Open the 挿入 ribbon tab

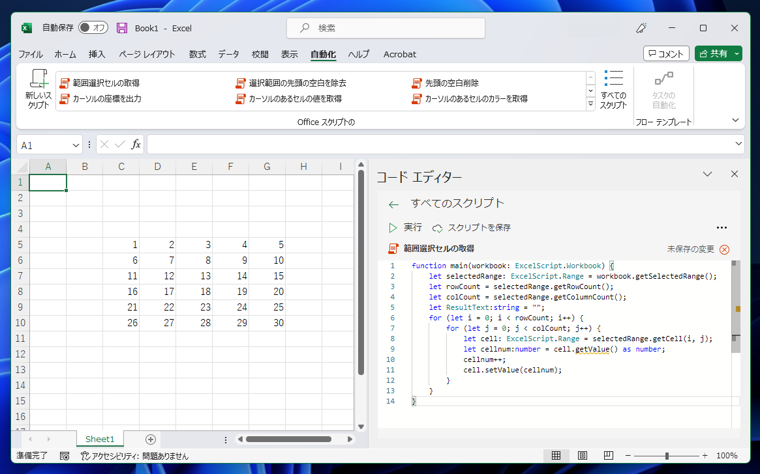point(96,54)
